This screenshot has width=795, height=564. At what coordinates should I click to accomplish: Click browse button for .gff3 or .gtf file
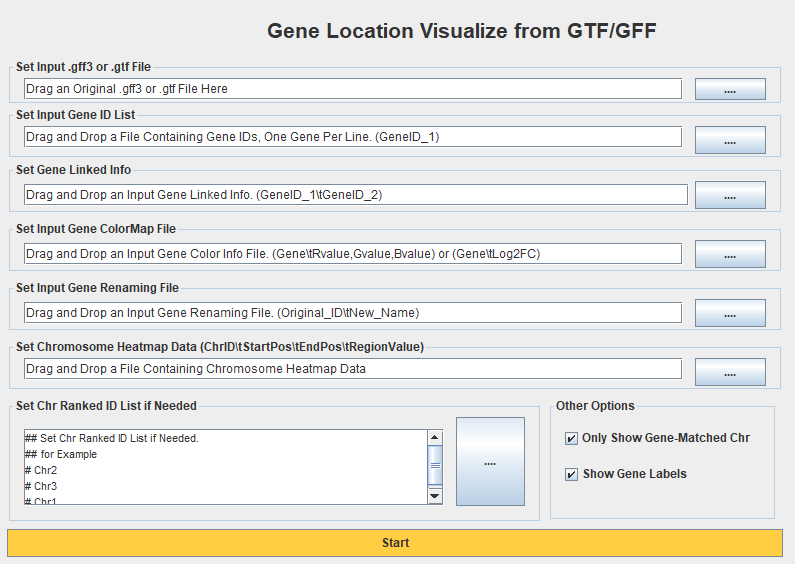point(730,89)
